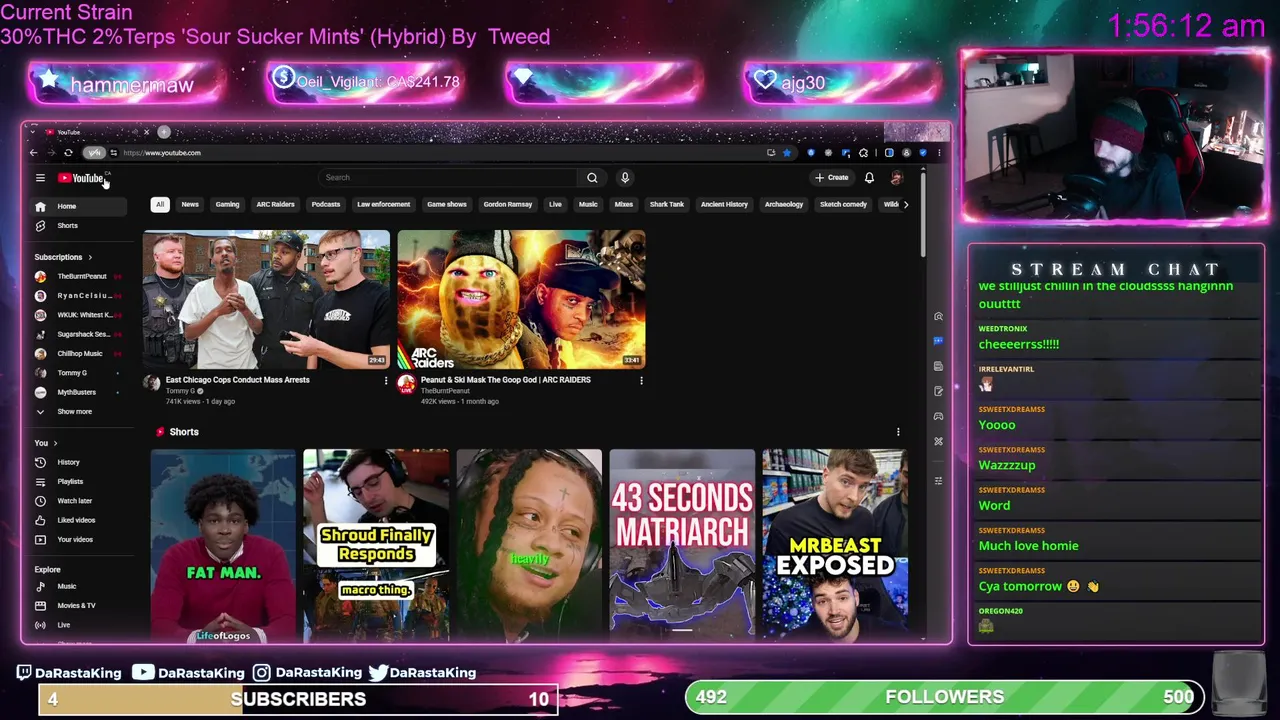The height and width of the screenshot is (720, 1280).
Task: Toggle the VPN badge in address bar
Action: point(94,153)
